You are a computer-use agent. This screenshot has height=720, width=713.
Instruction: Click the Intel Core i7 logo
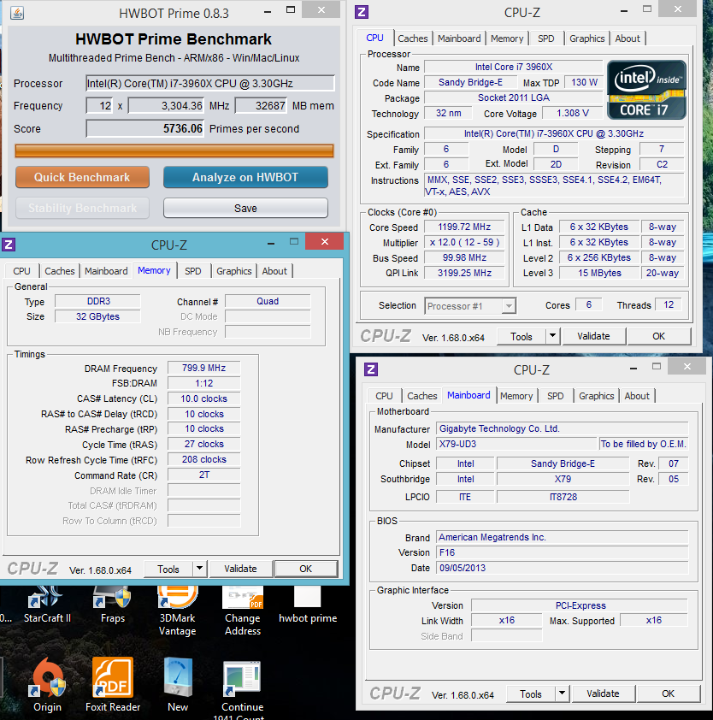(646, 90)
